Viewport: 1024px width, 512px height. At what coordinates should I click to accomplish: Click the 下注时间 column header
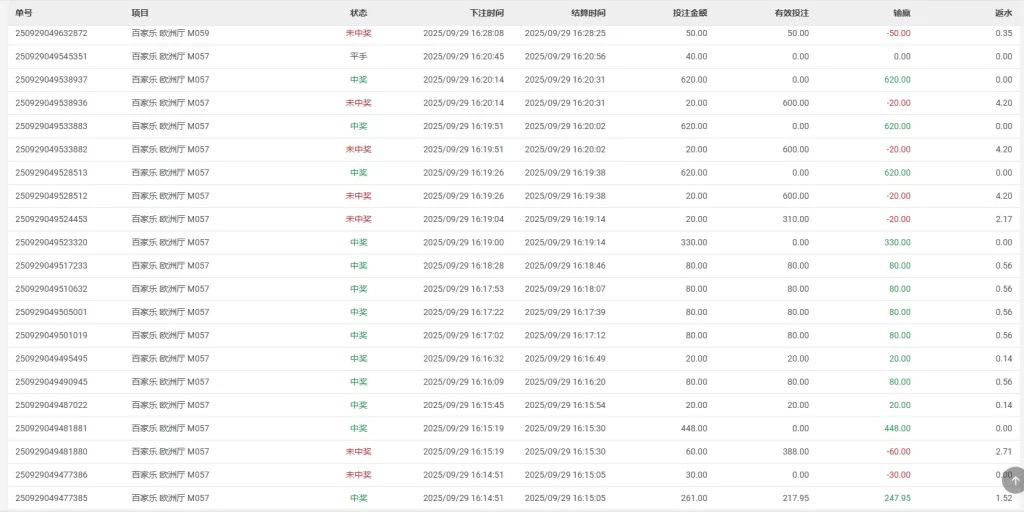[x=486, y=13]
